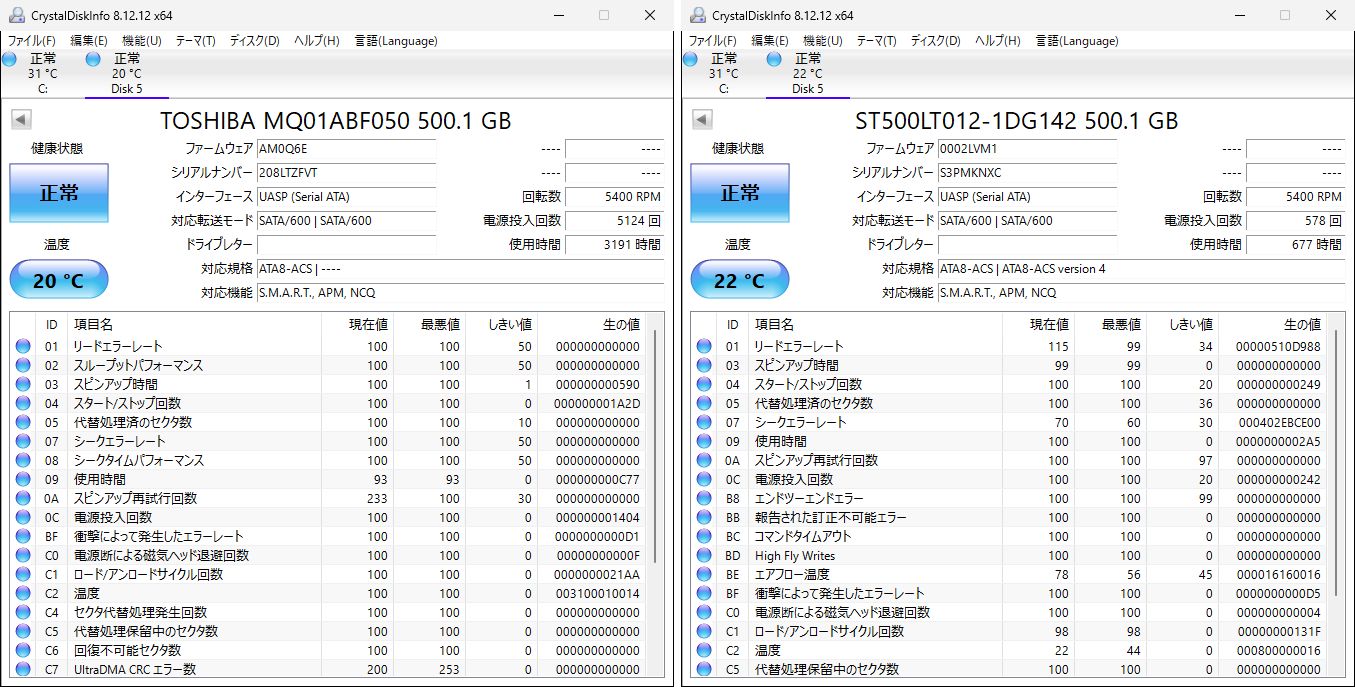Click the 20°C temperature indicator for the Toshiba drive
The width and height of the screenshot is (1355, 687).
pos(58,279)
